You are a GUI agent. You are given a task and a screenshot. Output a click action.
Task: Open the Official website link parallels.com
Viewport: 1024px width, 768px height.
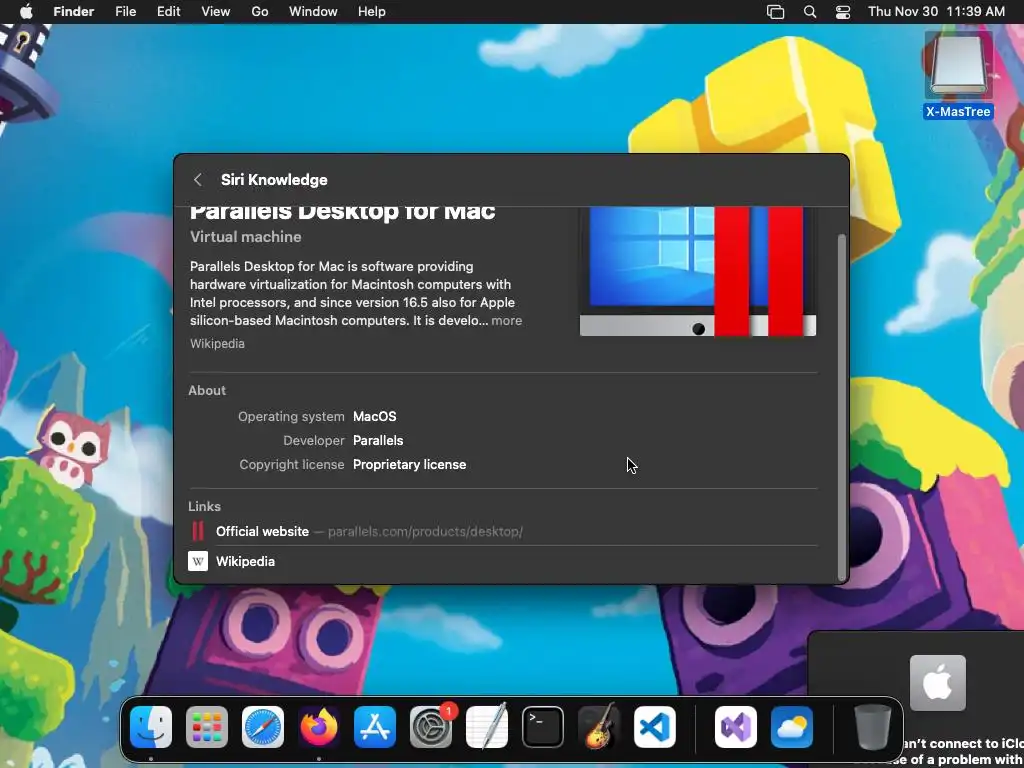pyautogui.click(x=502, y=532)
